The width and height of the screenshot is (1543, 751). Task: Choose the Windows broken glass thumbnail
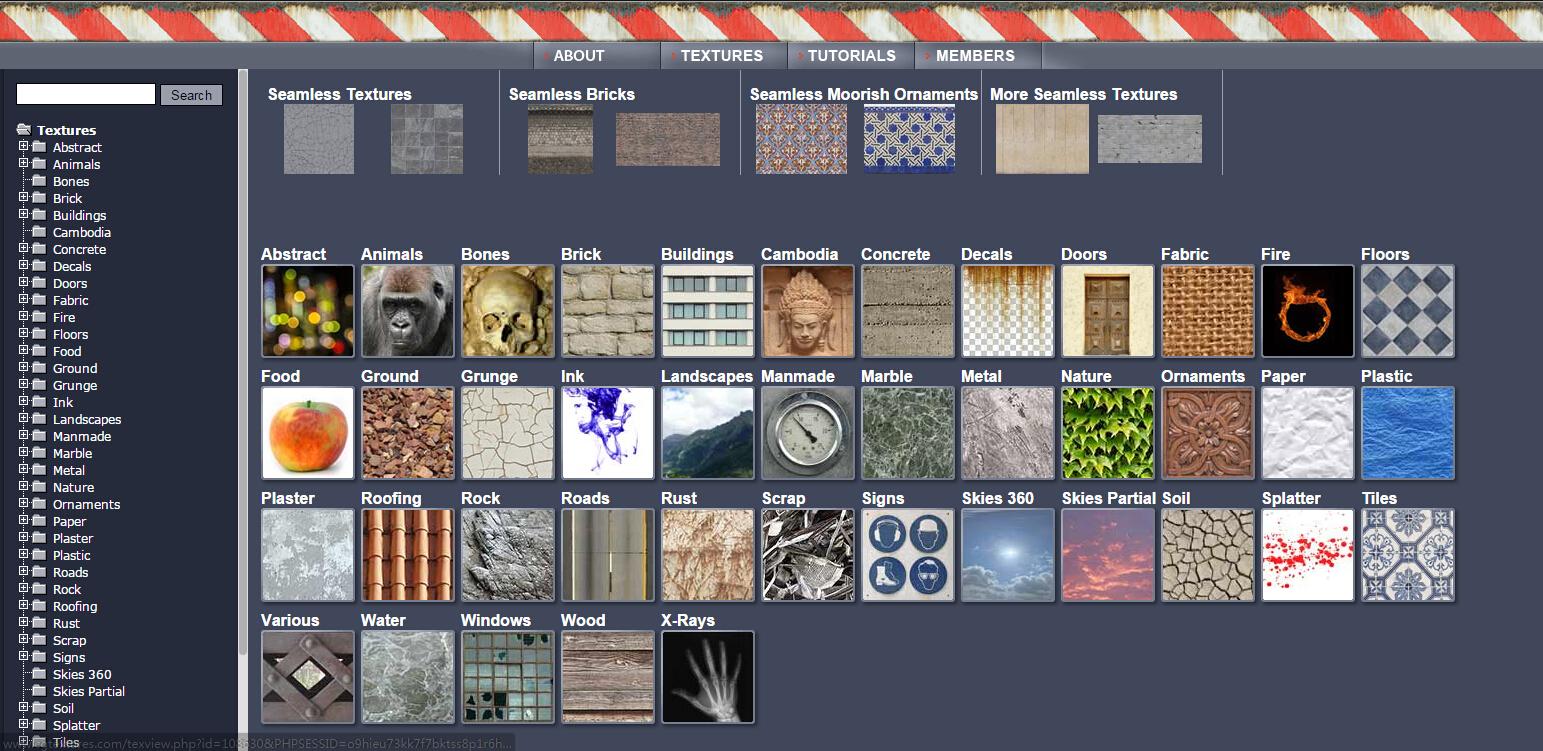click(x=508, y=677)
